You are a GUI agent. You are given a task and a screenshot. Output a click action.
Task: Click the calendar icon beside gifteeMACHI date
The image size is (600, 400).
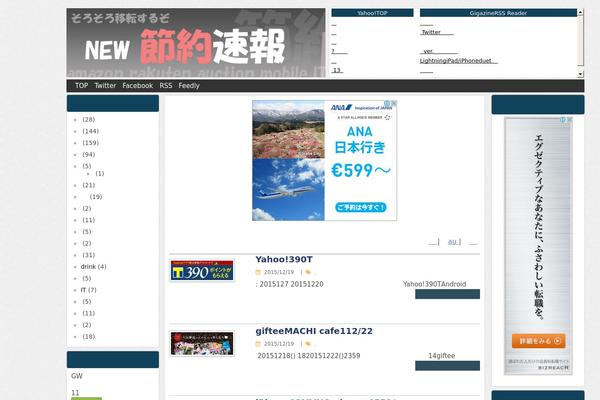[x=258, y=344]
